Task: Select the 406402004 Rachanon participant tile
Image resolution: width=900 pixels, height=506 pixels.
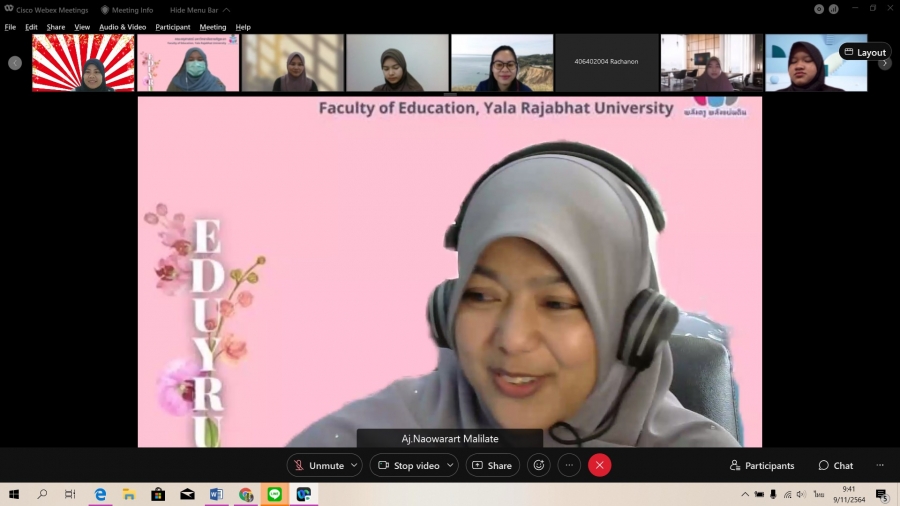Action: [606, 62]
